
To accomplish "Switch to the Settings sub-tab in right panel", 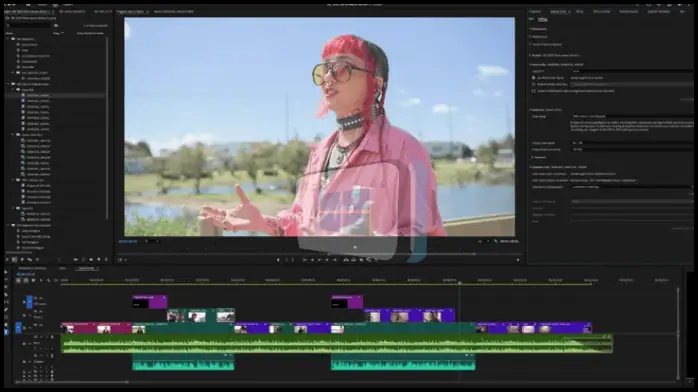I will (543, 20).
